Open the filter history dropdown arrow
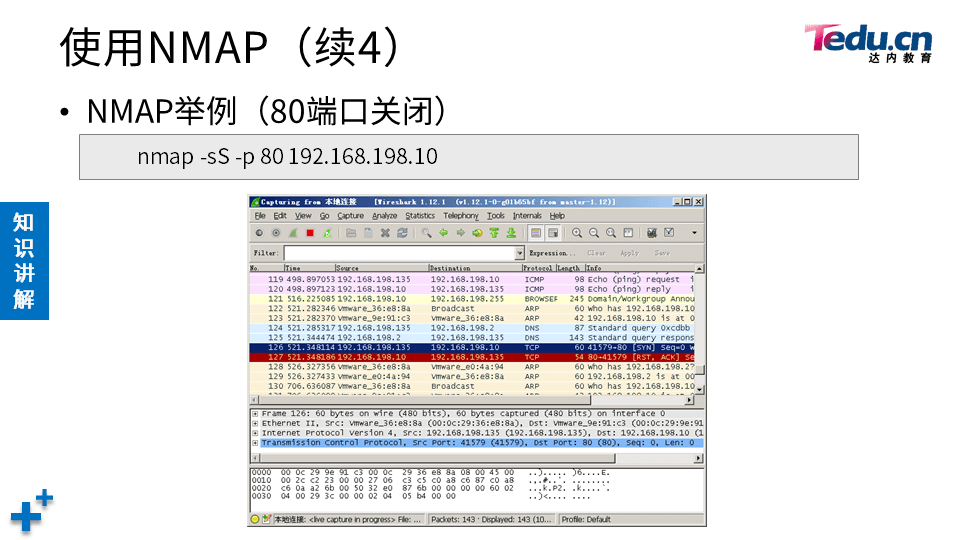960x540 pixels. click(520, 253)
